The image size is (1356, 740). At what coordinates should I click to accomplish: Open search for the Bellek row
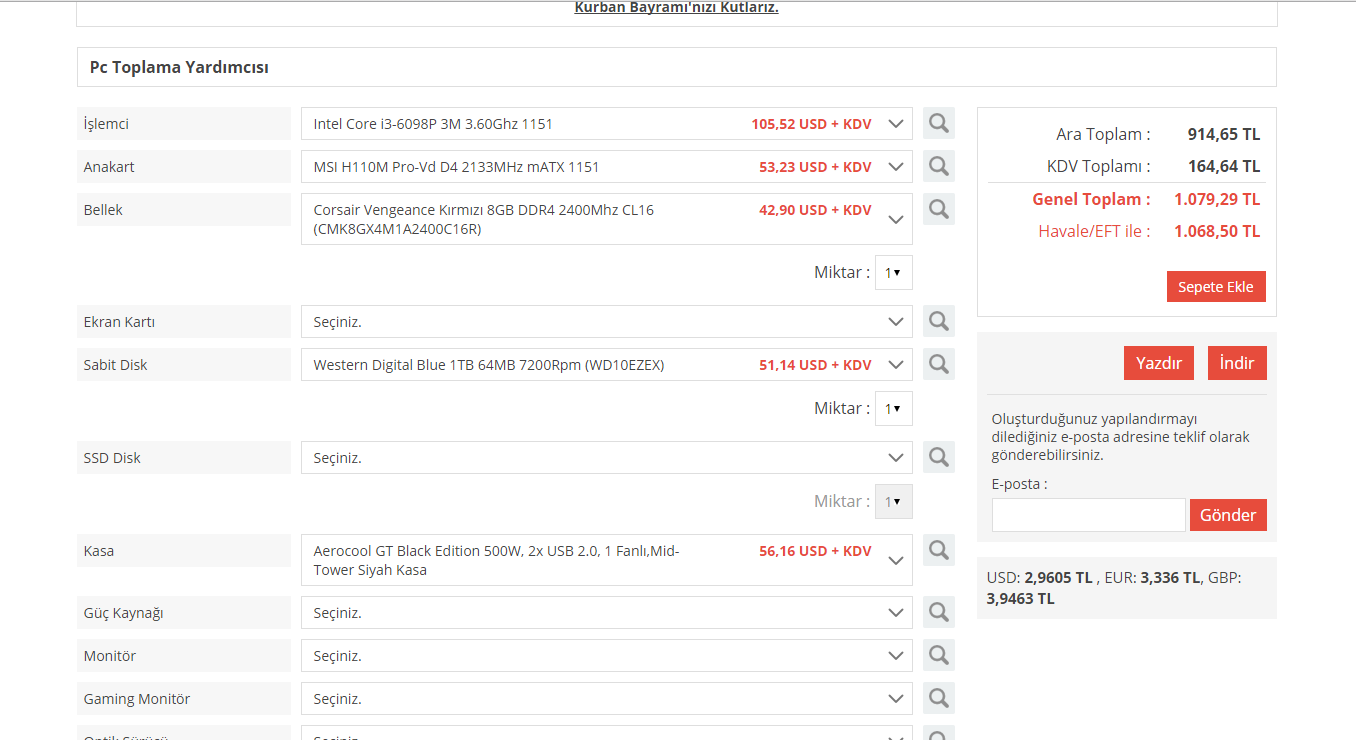point(938,209)
